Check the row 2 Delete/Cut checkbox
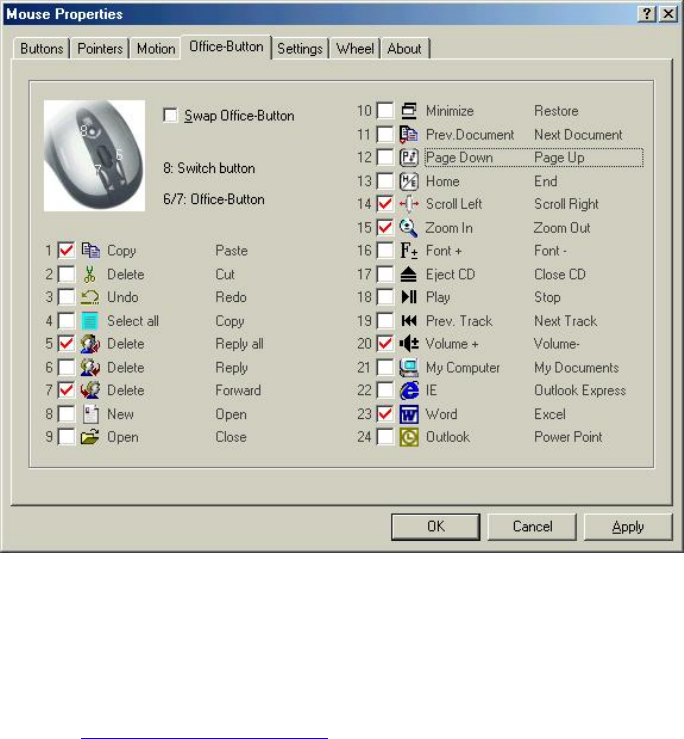Viewport: 684px width, 739px height. click(66, 274)
